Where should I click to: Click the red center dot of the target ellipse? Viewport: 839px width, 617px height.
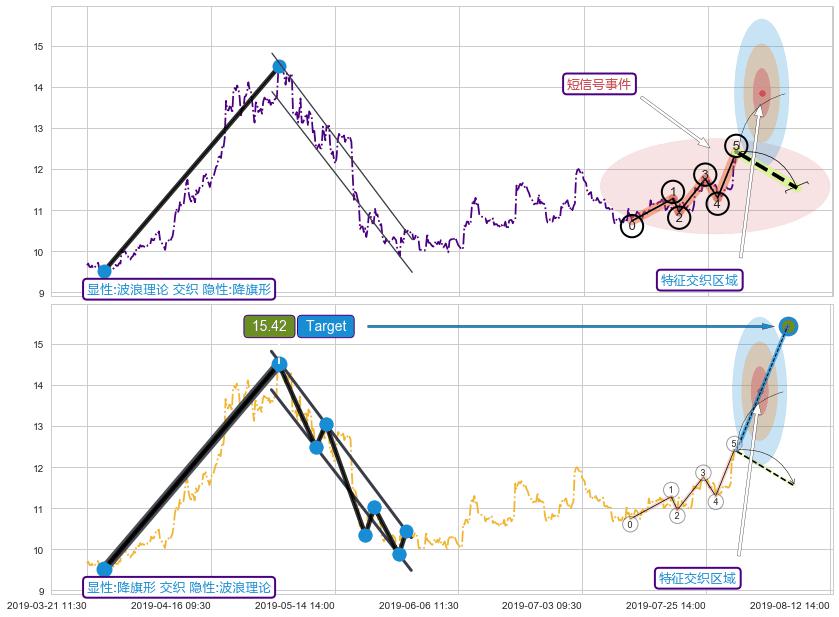pos(762,93)
